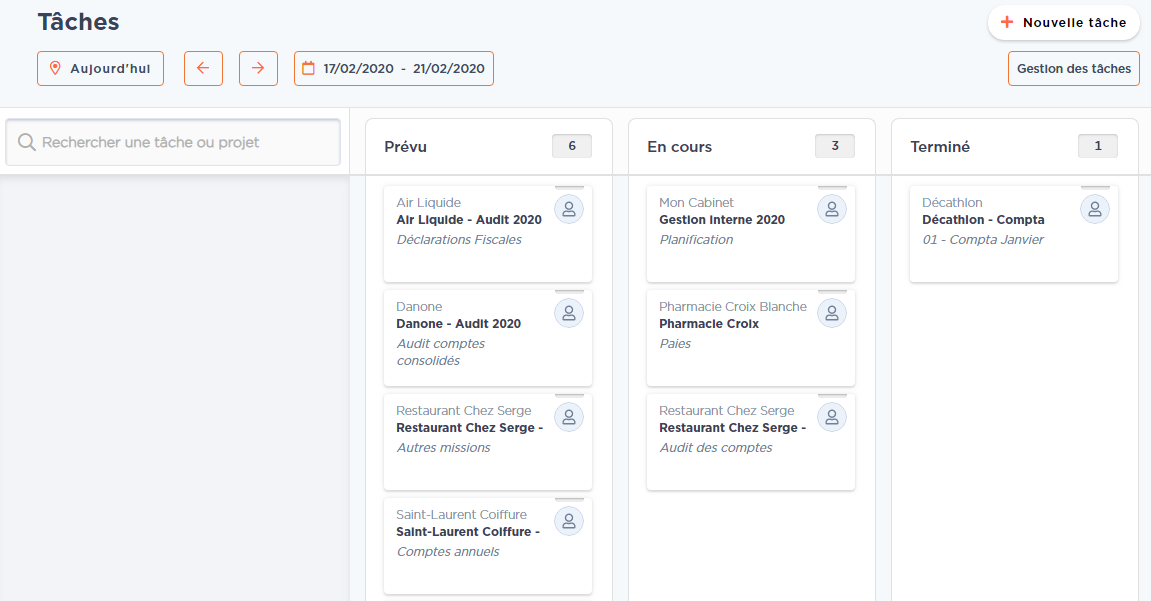
Task: Click the Mon Cabinet client name
Action: point(696,203)
